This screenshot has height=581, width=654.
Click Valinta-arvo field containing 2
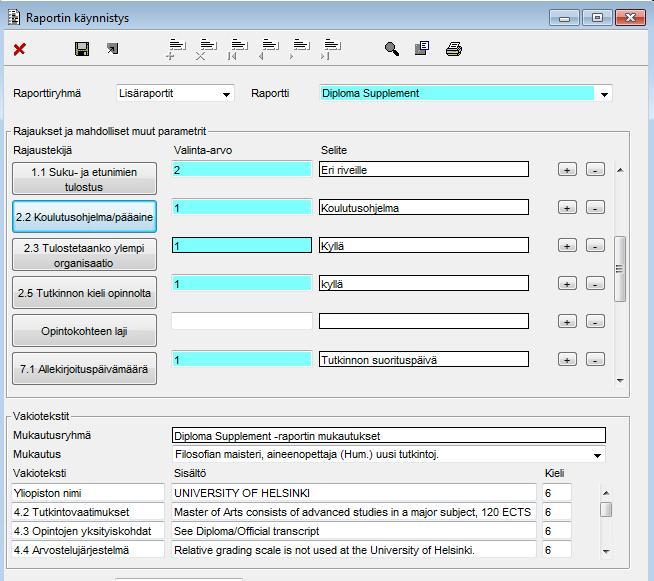click(242, 170)
